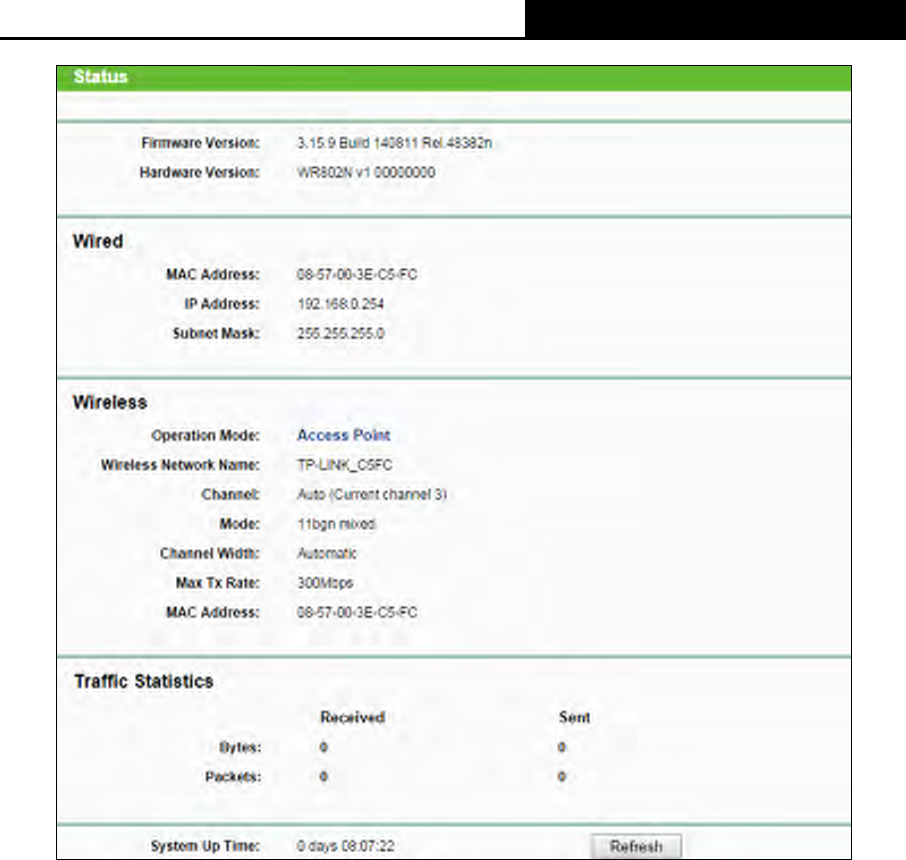
Task: Select the Wired MAC Address value
Action: pos(357,275)
